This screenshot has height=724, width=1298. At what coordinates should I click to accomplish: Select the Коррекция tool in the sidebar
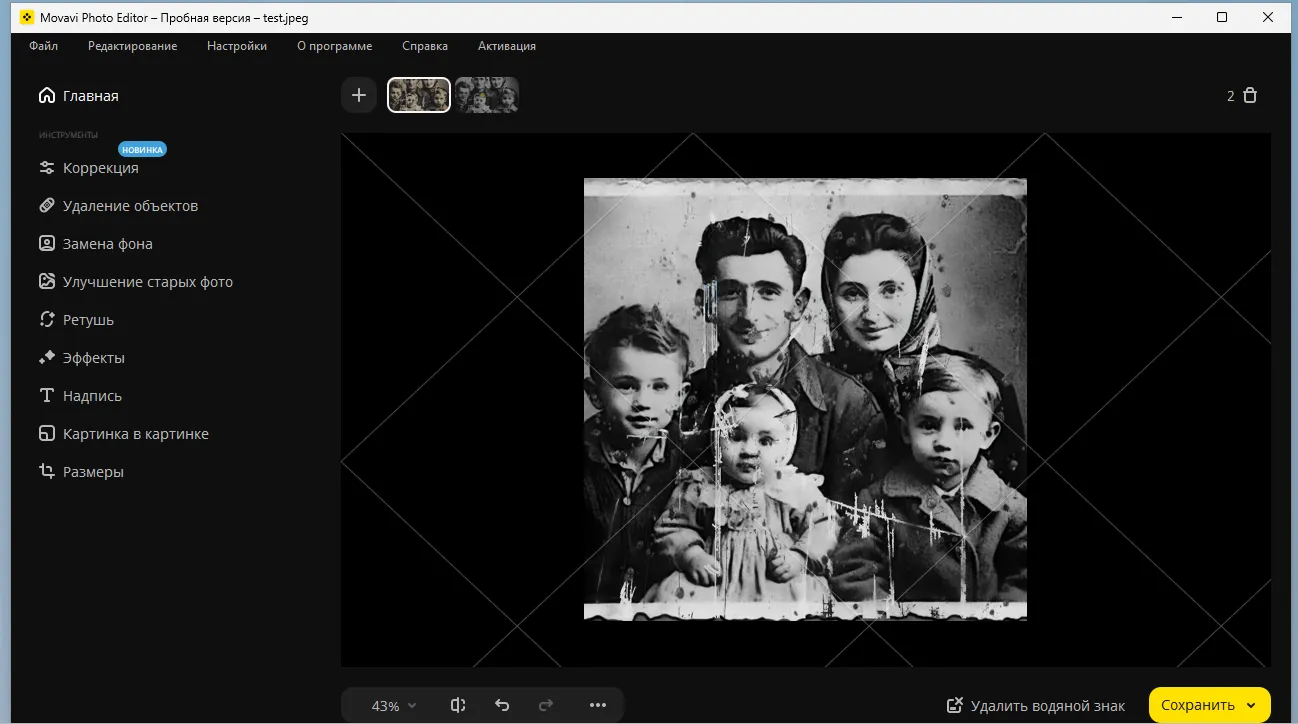100,167
